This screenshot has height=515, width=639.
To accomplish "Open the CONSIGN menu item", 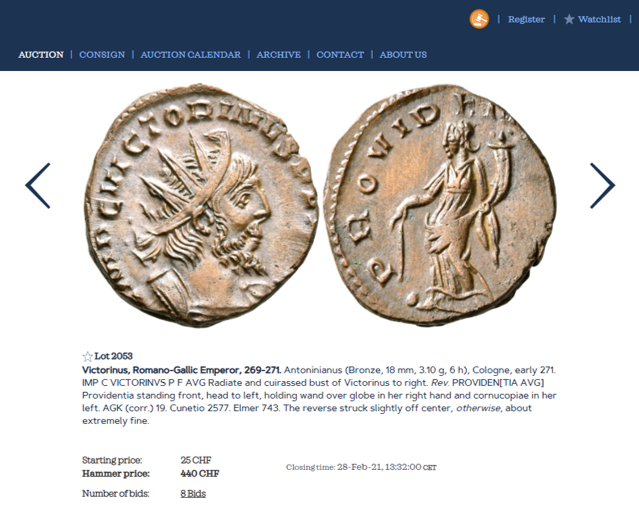I will click(102, 55).
